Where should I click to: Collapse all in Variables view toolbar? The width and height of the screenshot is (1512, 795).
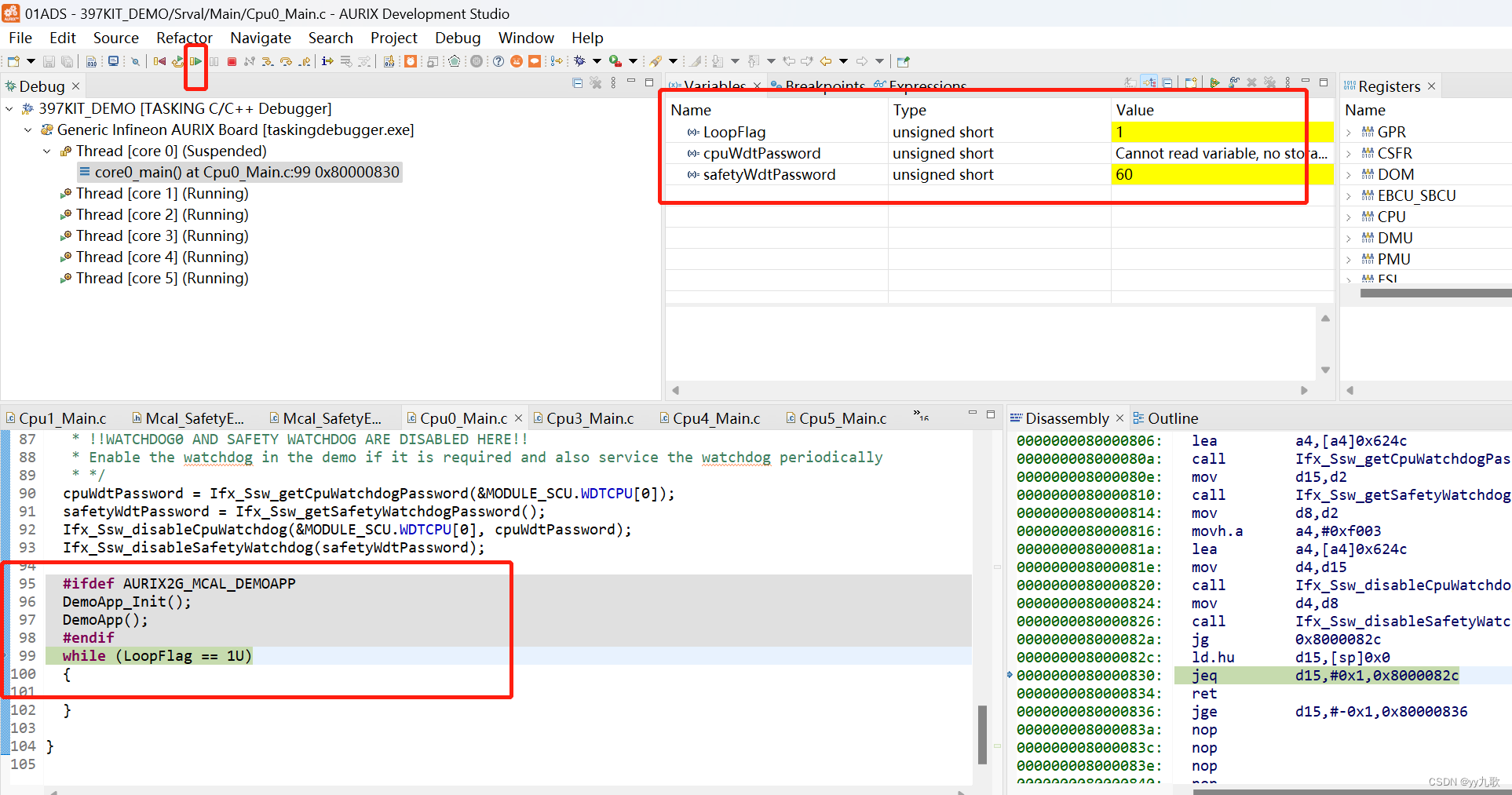click(x=1167, y=82)
